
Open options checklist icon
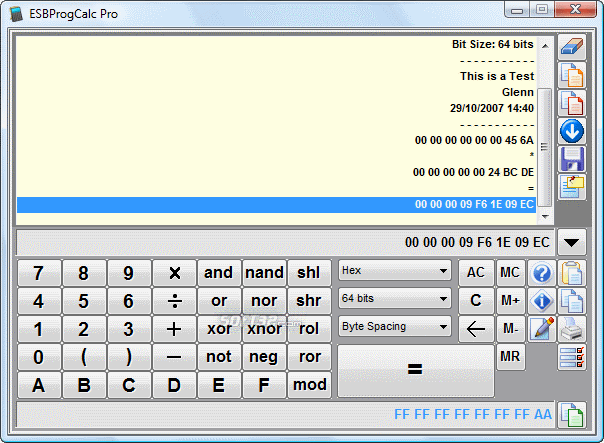tap(572, 357)
